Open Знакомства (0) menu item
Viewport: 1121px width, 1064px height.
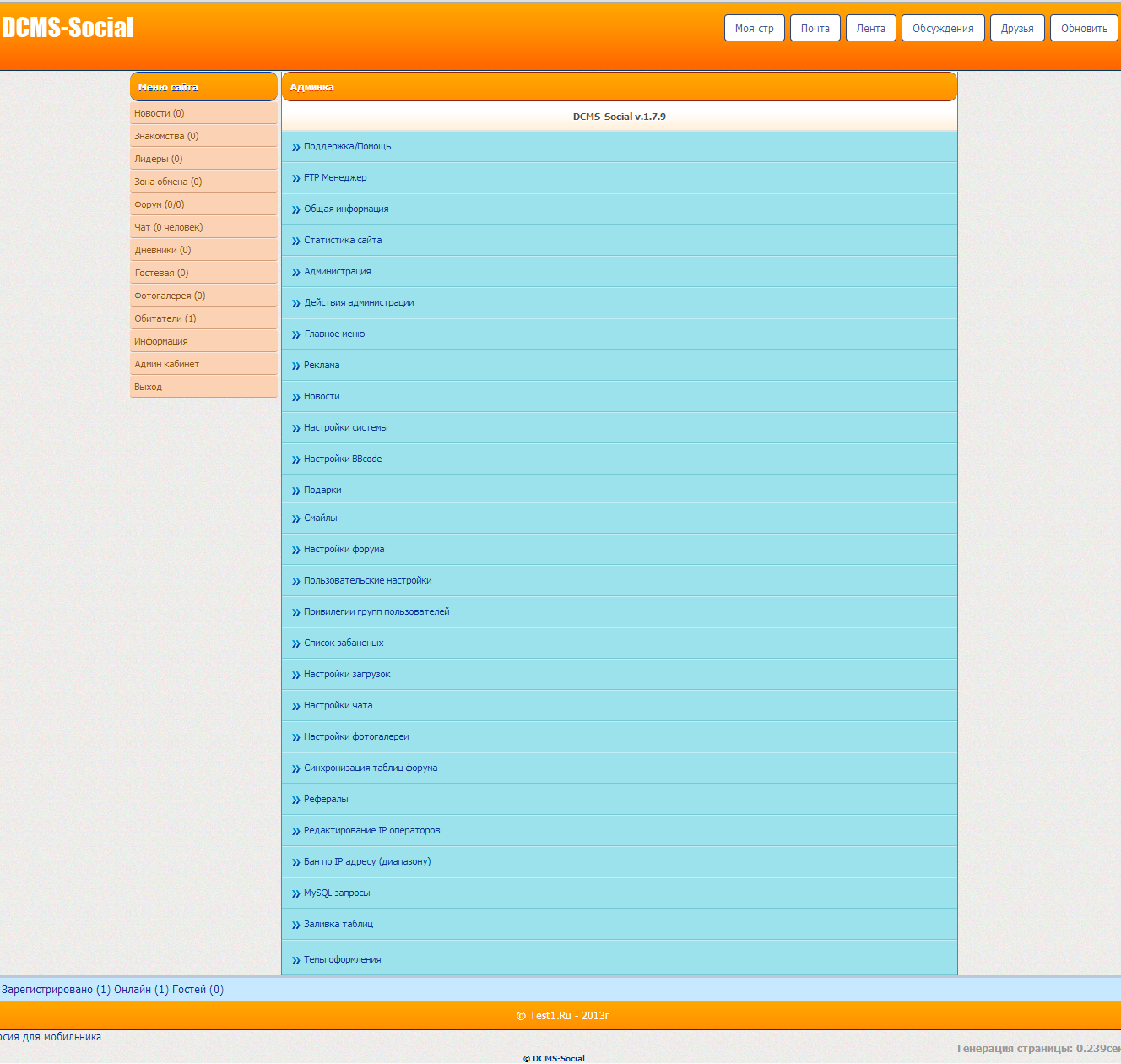(x=203, y=136)
